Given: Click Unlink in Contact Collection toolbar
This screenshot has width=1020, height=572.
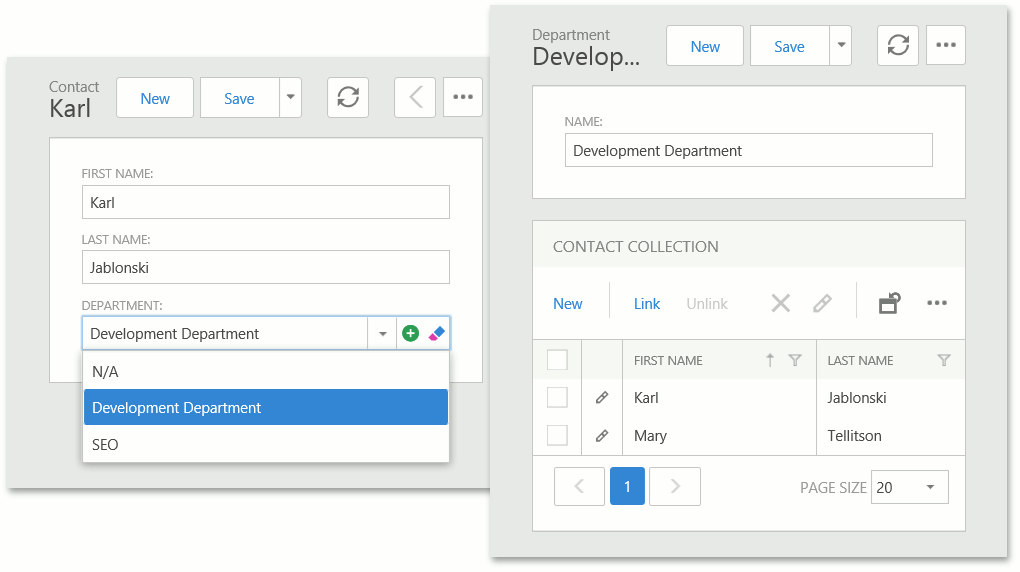Looking at the screenshot, I should tap(707, 303).
